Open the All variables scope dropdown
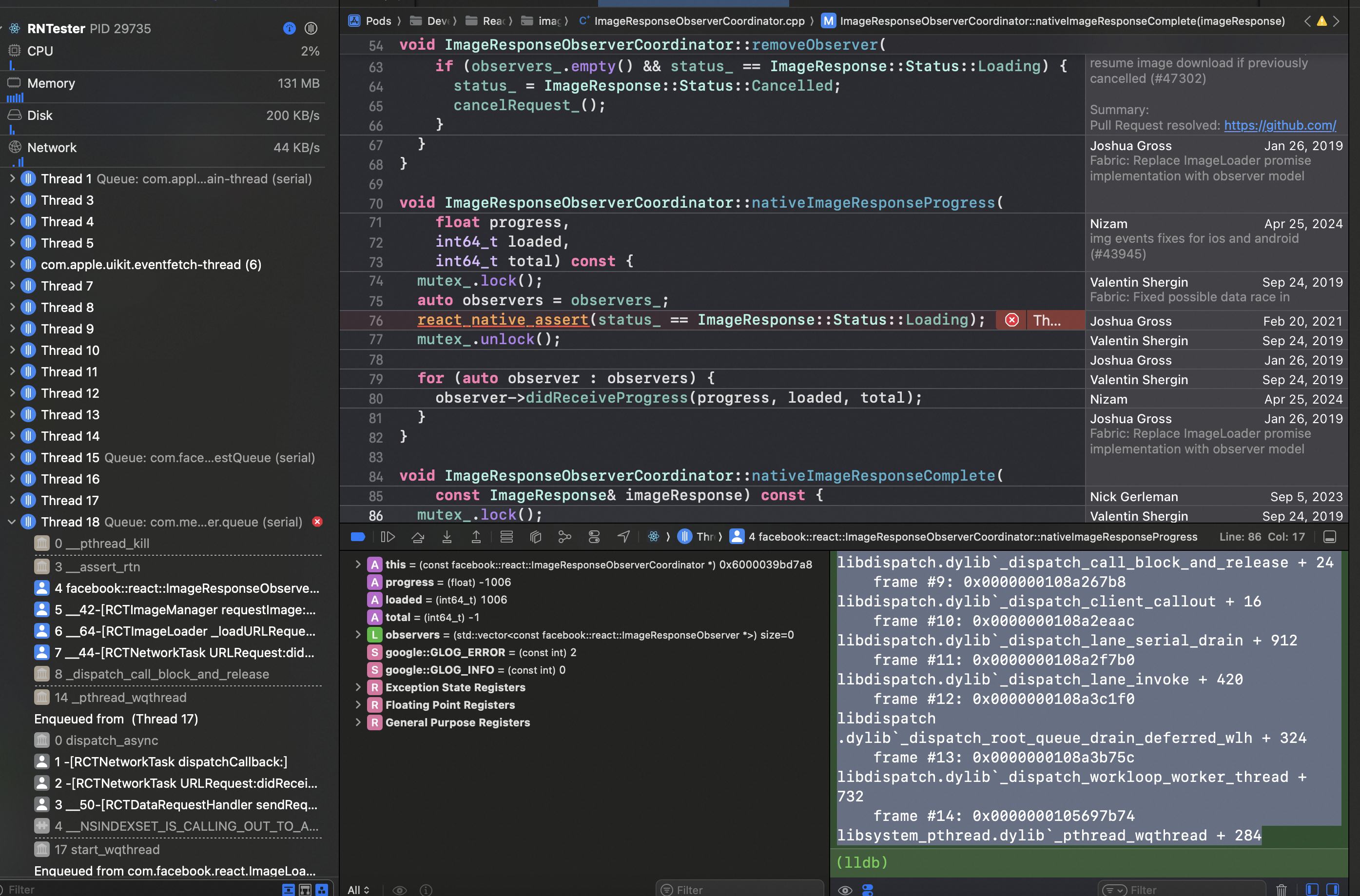The width and height of the screenshot is (1360, 896). coord(358,890)
